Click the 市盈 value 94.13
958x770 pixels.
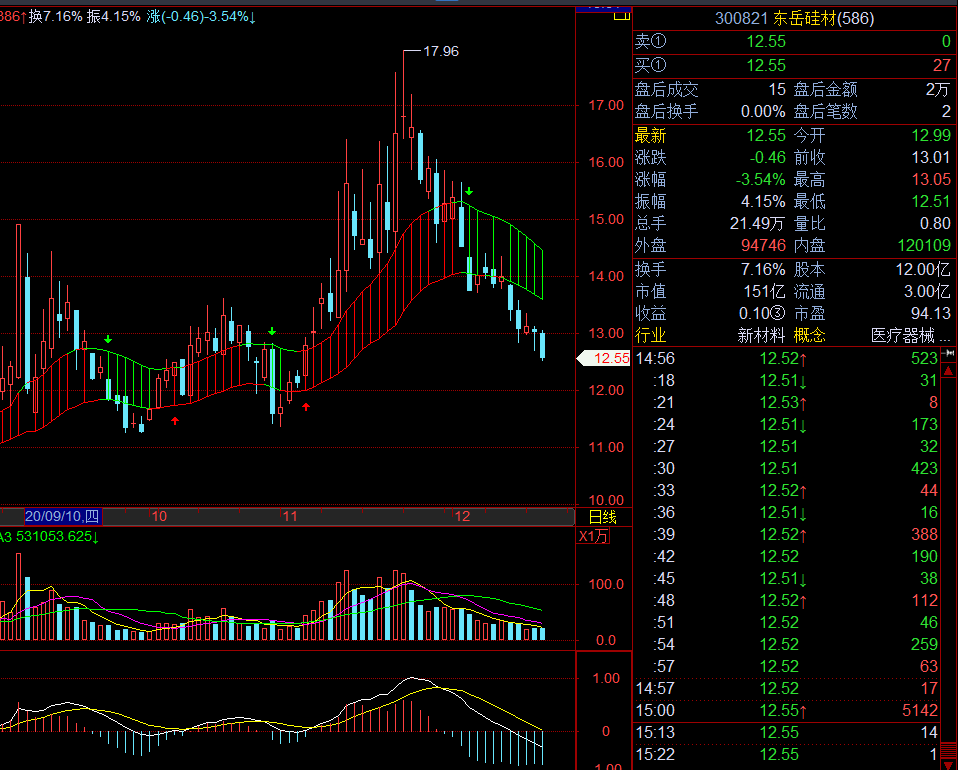coord(931,313)
